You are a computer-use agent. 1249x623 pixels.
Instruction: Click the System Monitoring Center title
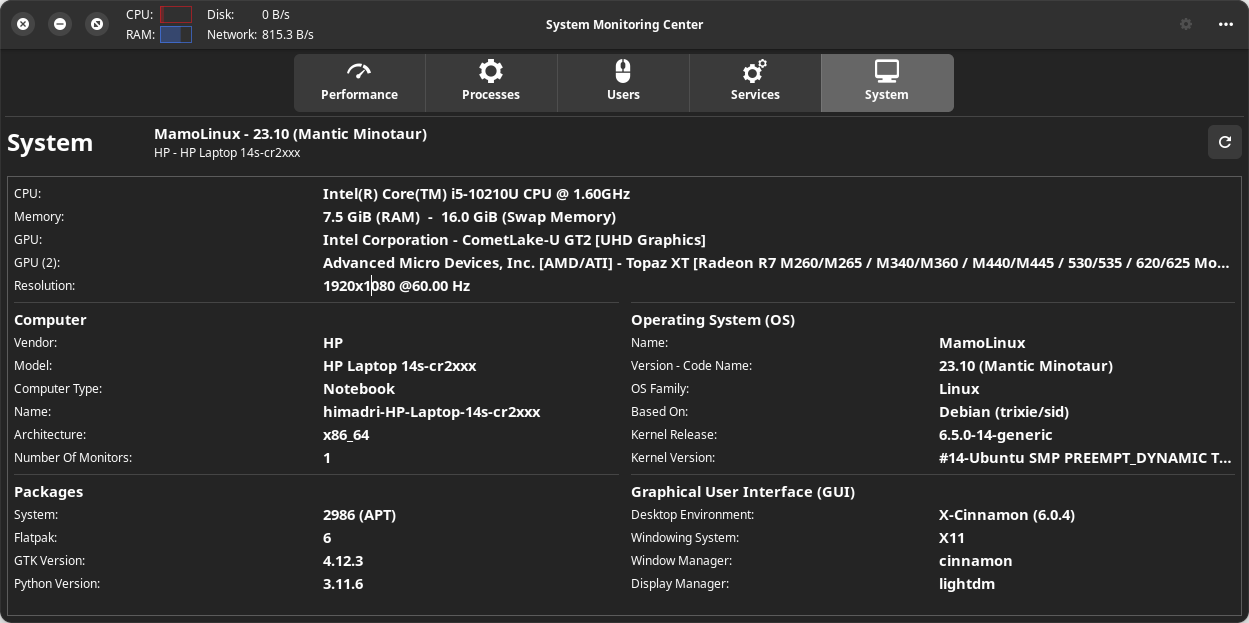[x=624, y=24]
